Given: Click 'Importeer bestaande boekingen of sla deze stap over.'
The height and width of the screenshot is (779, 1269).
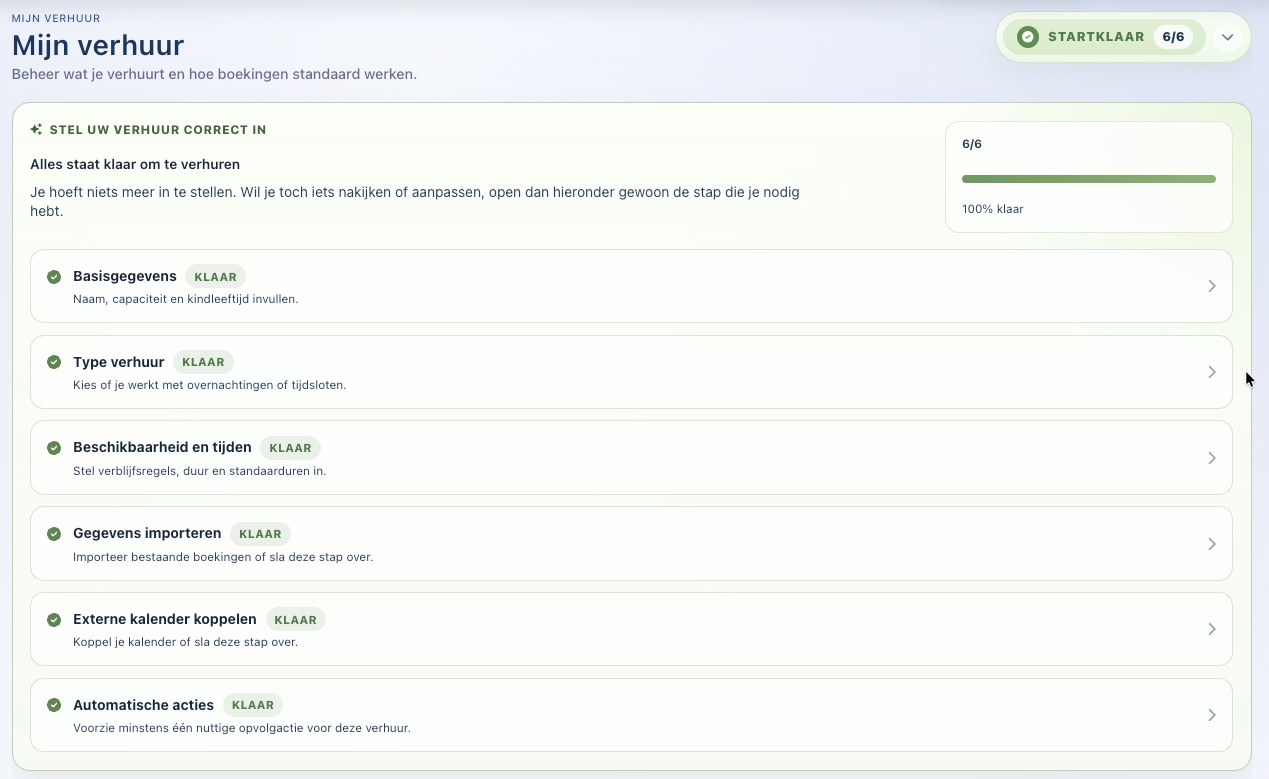Looking at the screenshot, I should coord(223,557).
